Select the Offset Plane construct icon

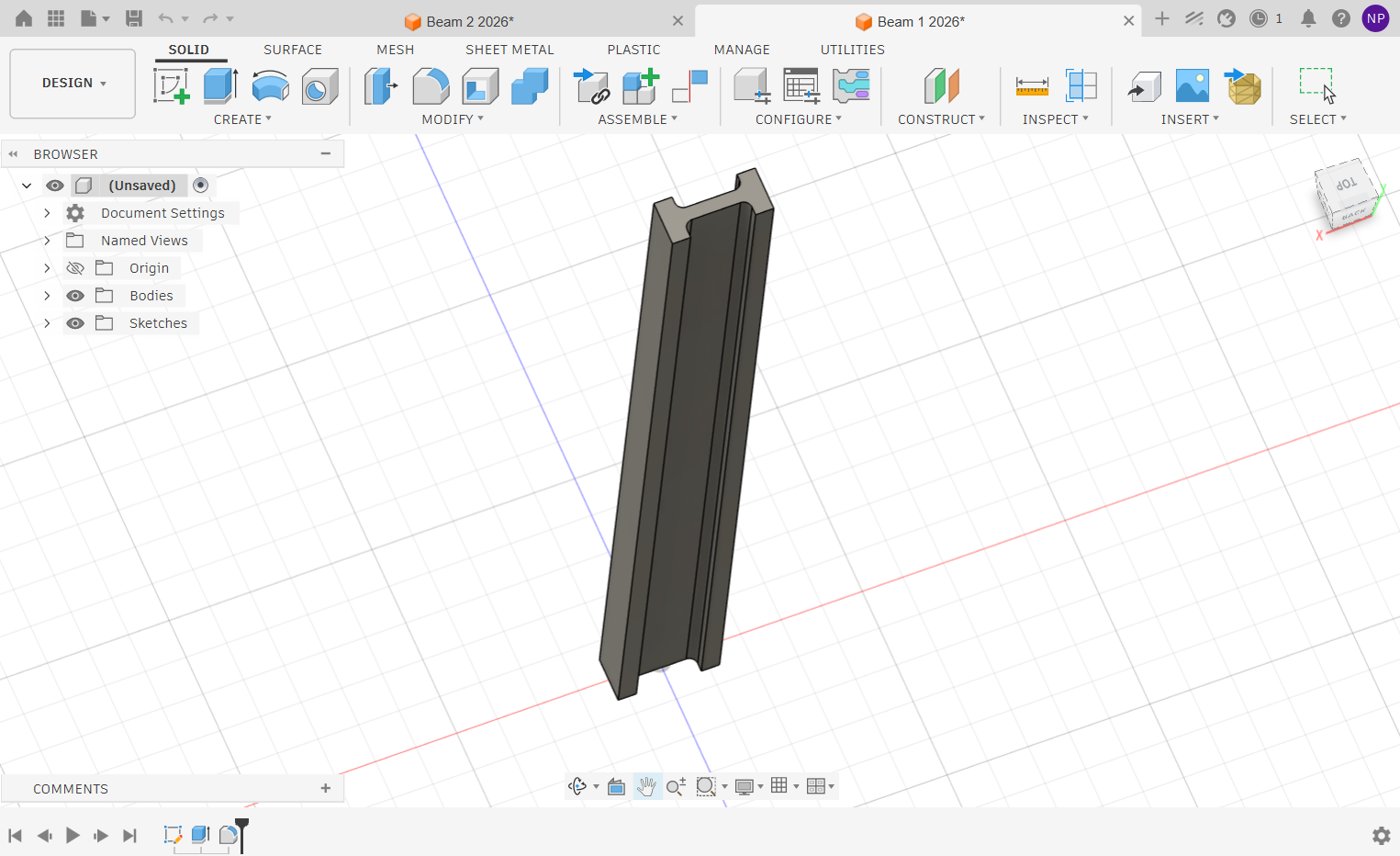(x=941, y=86)
